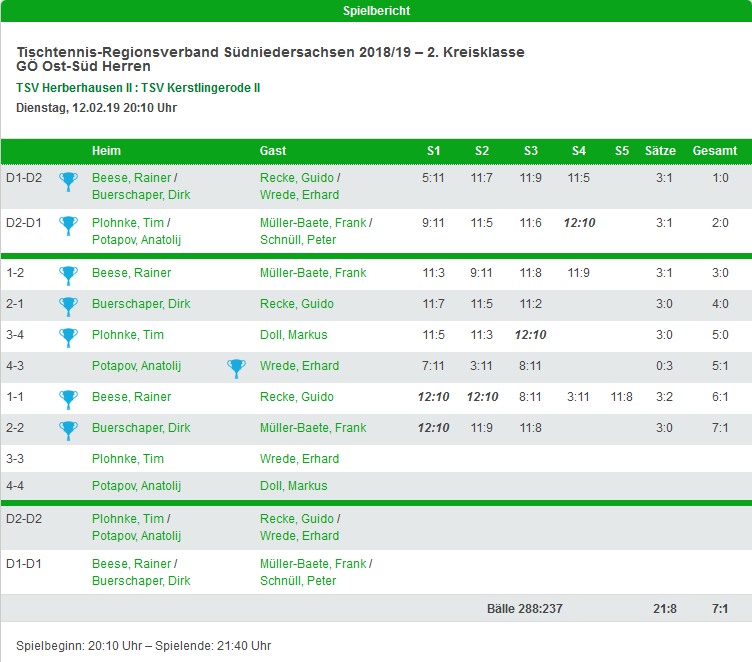Click the Gast column header
The width and height of the screenshot is (752, 662).
coord(273,151)
